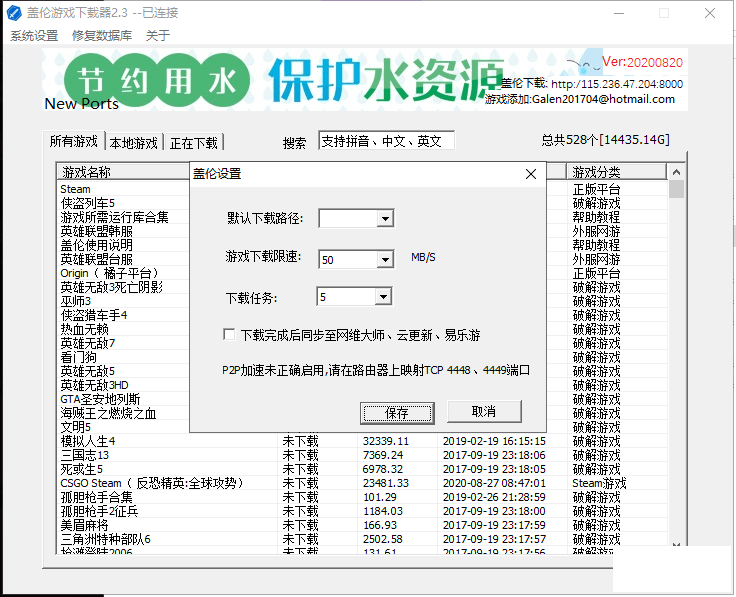Click the 游戏分类 column header
Viewport: 736px width, 597px height.
click(x=616, y=172)
